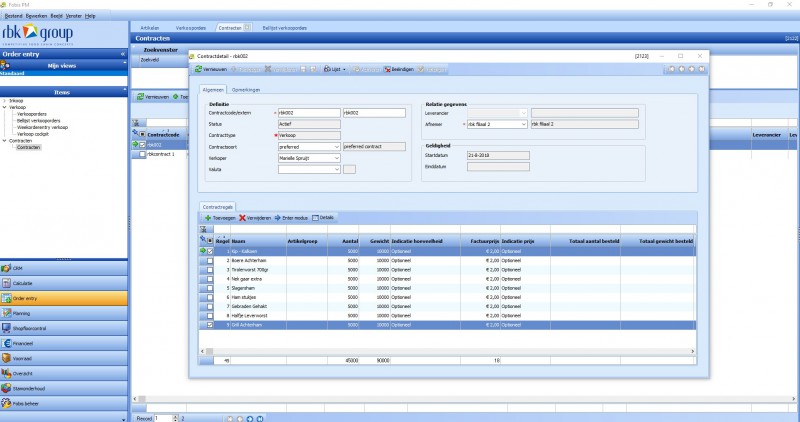Collapse the Order entry side panel
Viewport: 800px width, 422px height.
(x=122, y=54)
